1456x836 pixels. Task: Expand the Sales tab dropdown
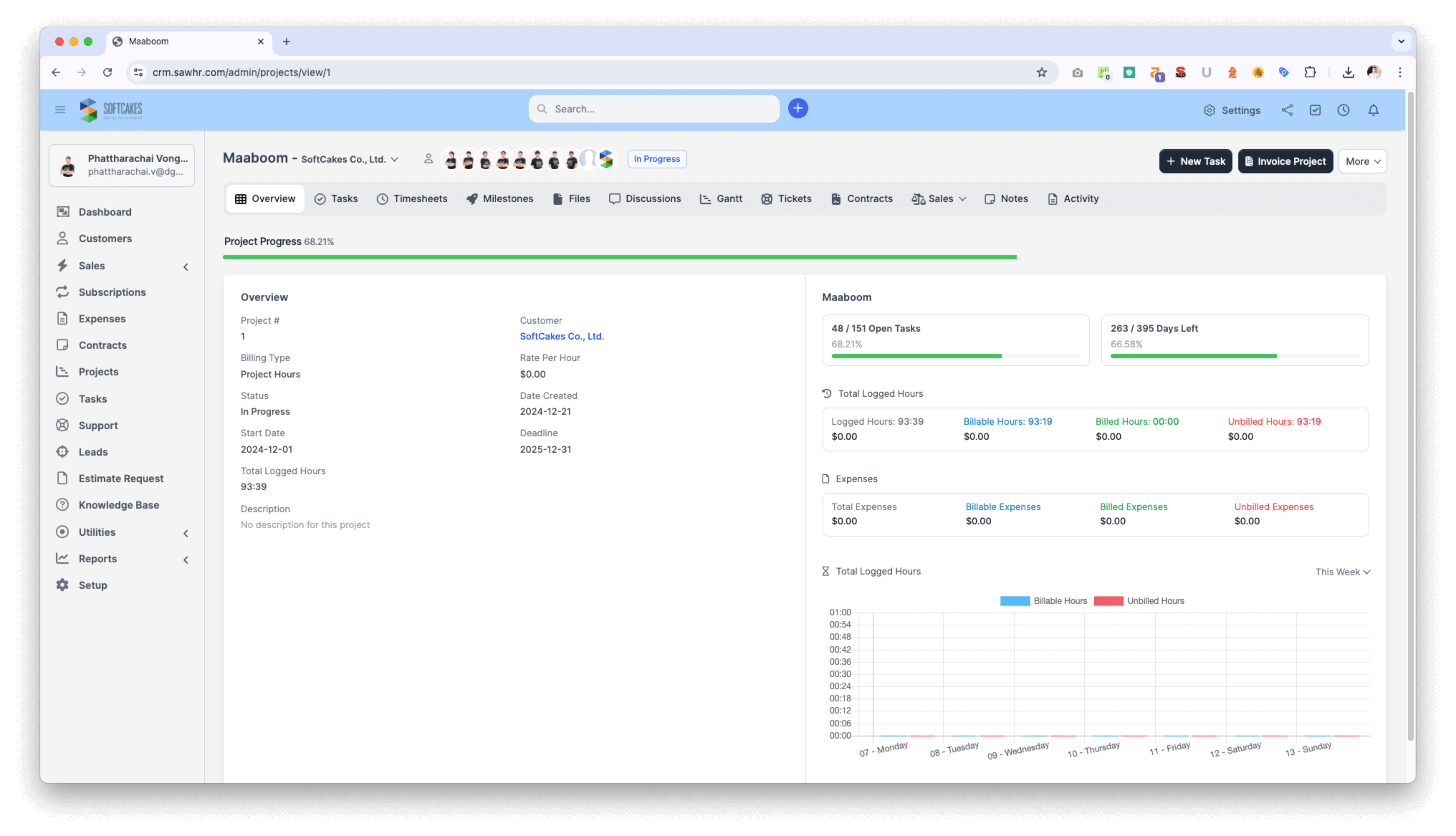coord(939,199)
